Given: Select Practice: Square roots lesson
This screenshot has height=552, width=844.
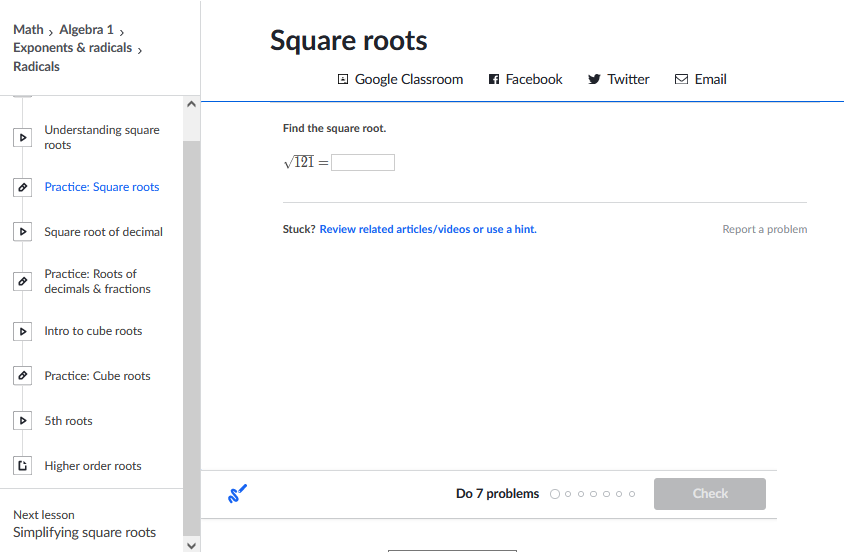Looking at the screenshot, I should click(x=102, y=187).
